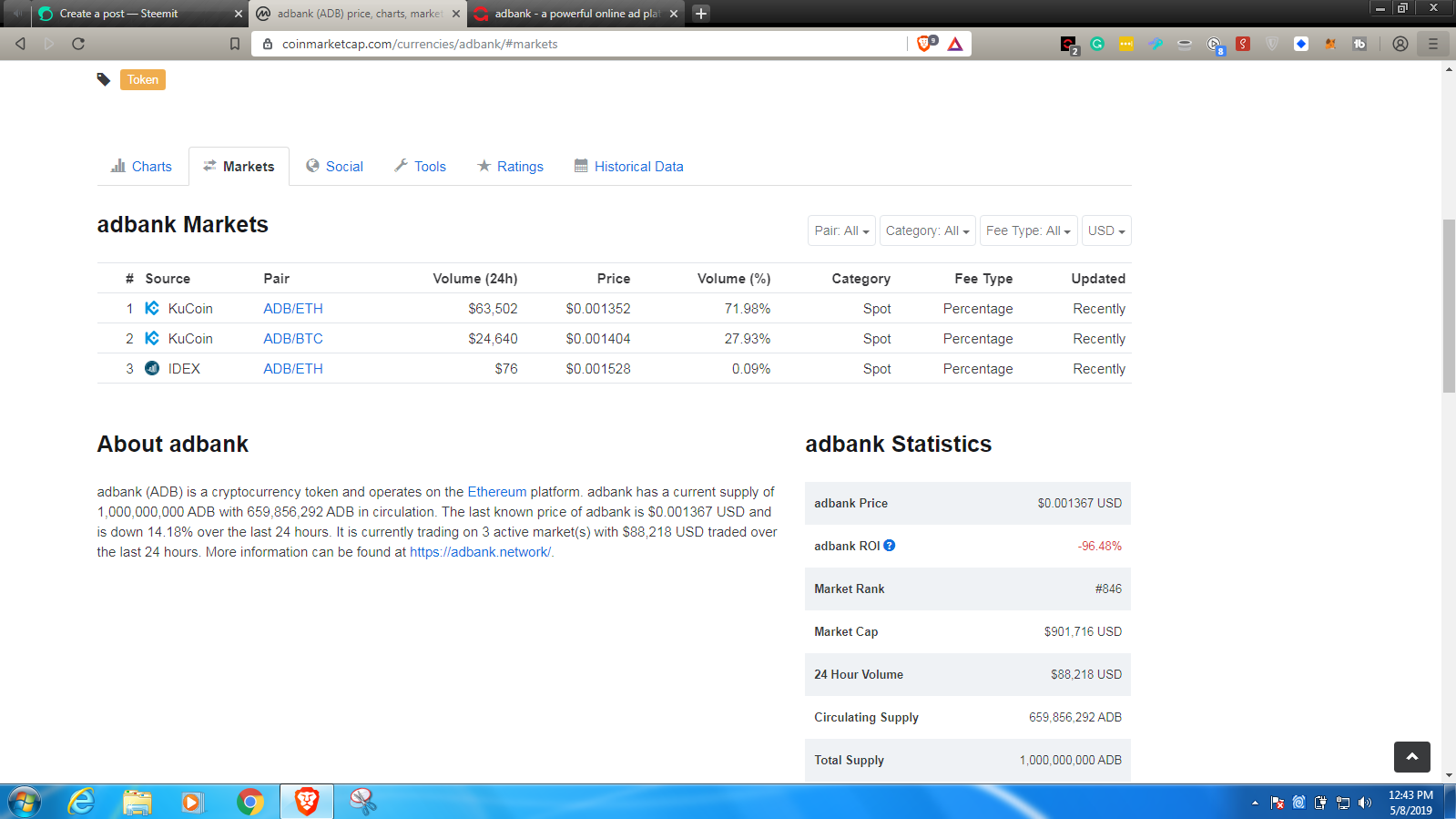The image size is (1456, 819).
Task: Open the Tools tab
Action: (420, 167)
